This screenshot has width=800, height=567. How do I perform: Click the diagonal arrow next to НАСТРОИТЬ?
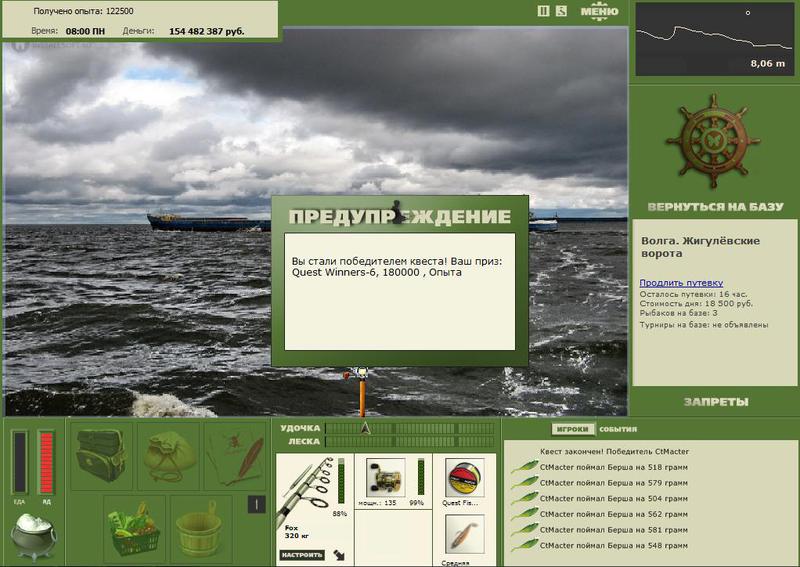pos(339,554)
